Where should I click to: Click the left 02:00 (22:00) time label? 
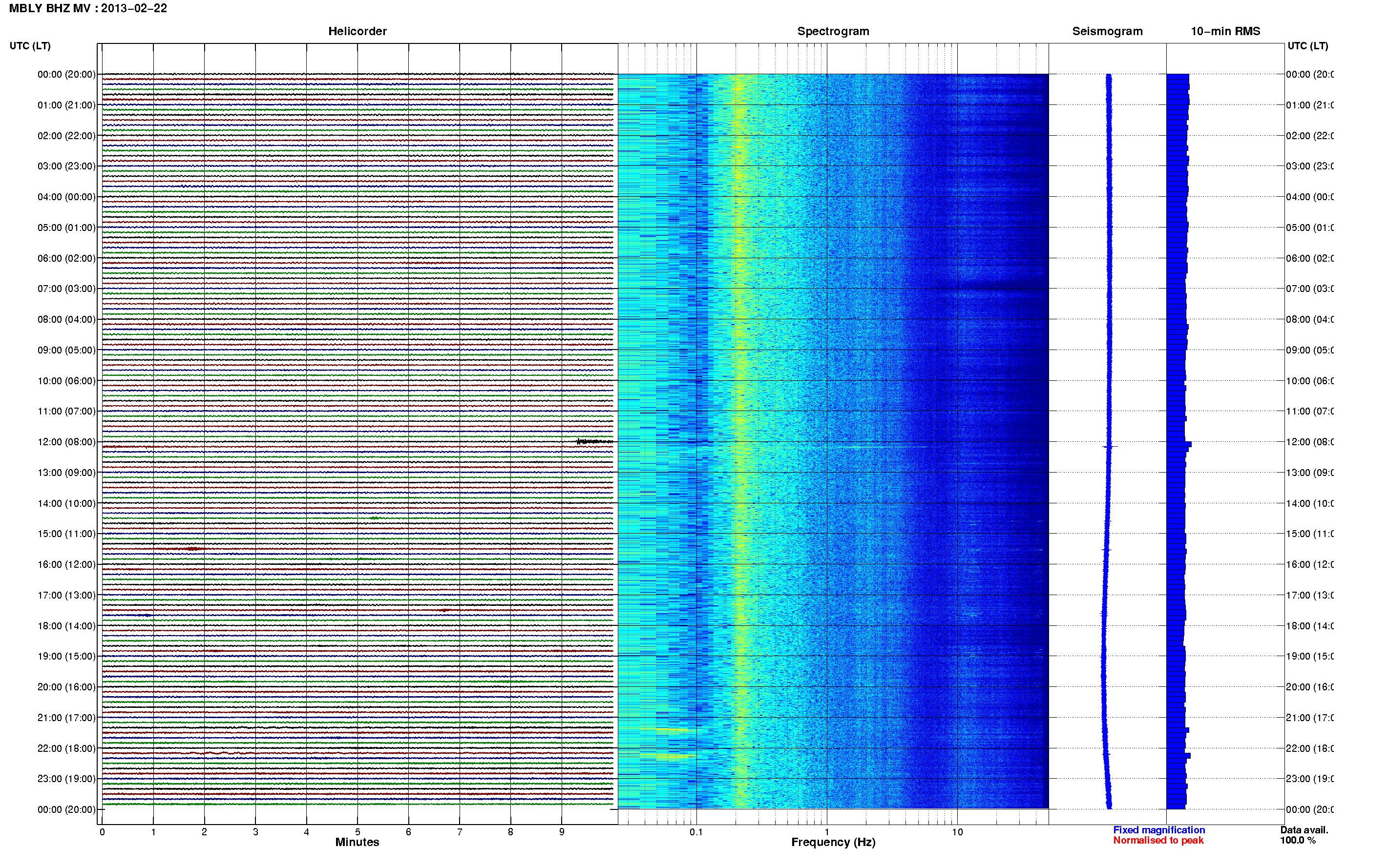(66, 136)
